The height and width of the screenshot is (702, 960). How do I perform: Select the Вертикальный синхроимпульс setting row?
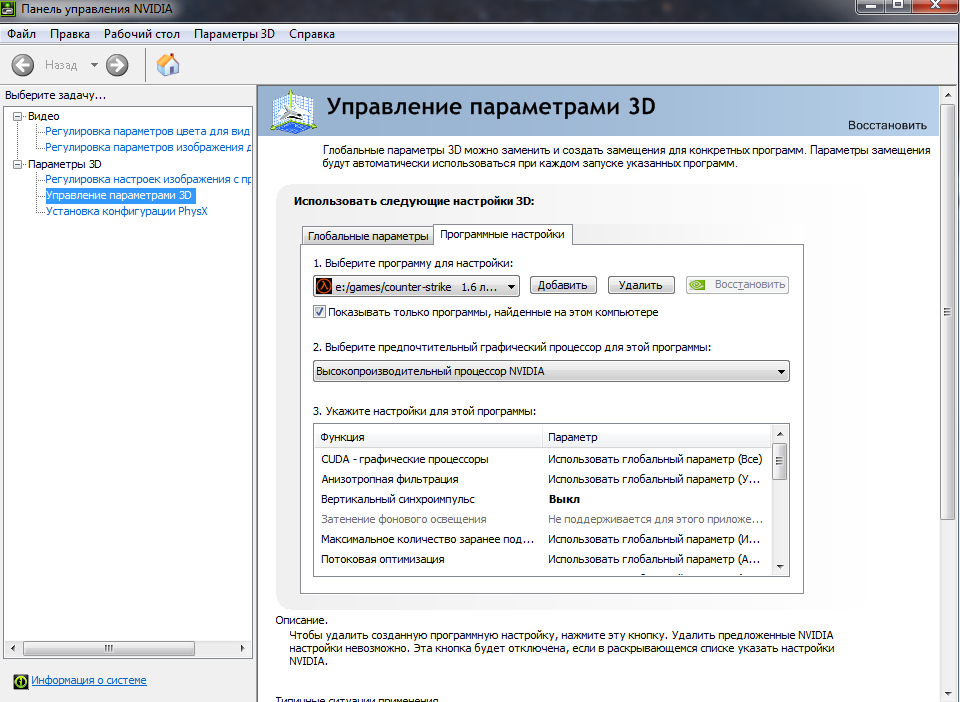click(543, 499)
